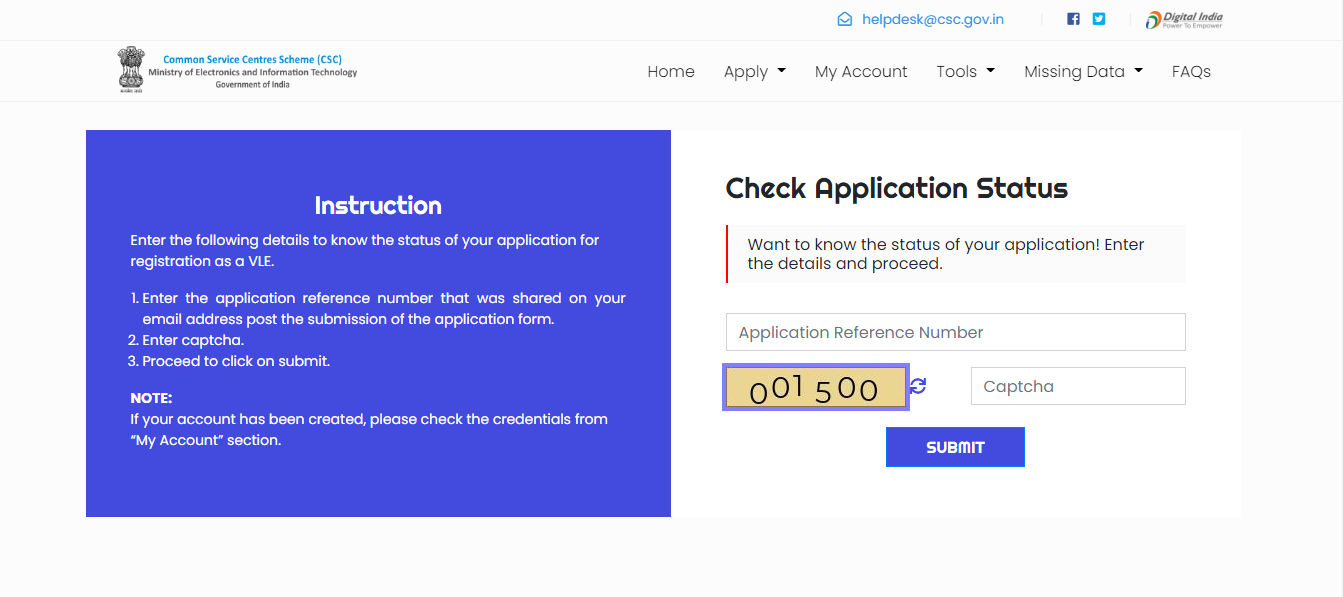Image resolution: width=1343 pixels, height=597 pixels.
Task: Click the Instruction heading in blue panel
Action: 378,205
